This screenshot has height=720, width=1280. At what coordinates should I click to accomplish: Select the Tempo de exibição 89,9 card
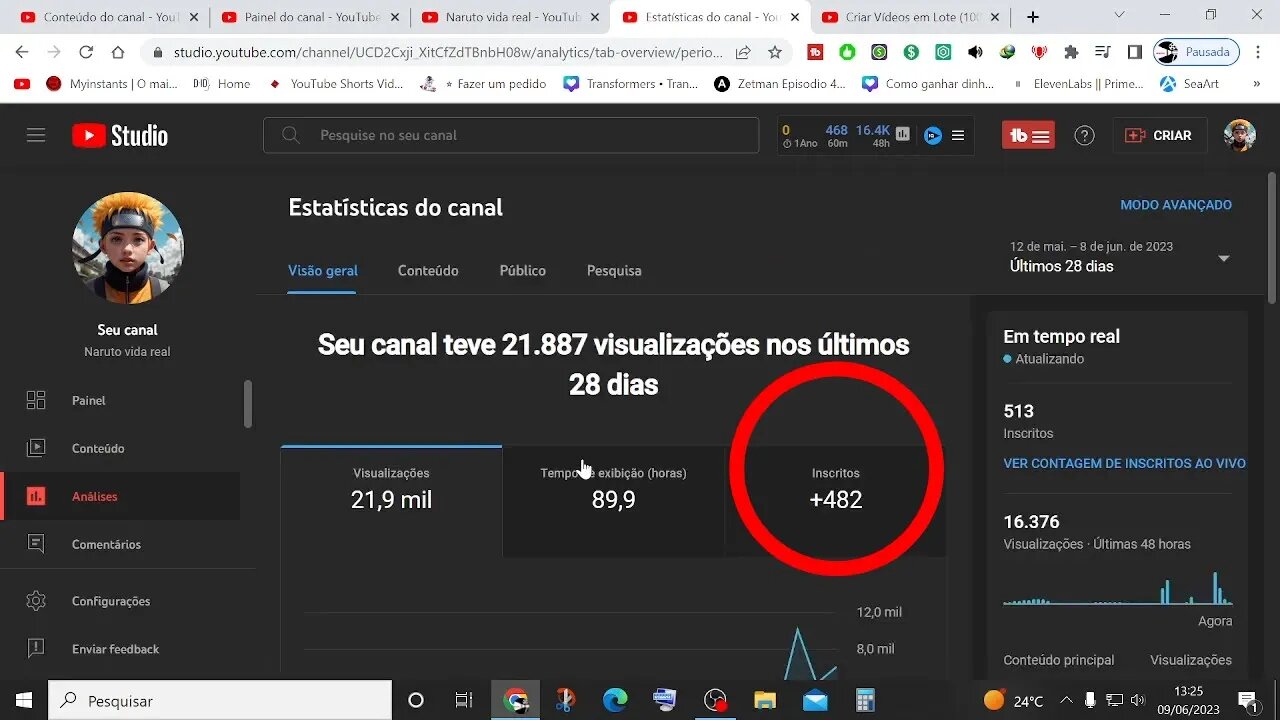[x=613, y=501]
